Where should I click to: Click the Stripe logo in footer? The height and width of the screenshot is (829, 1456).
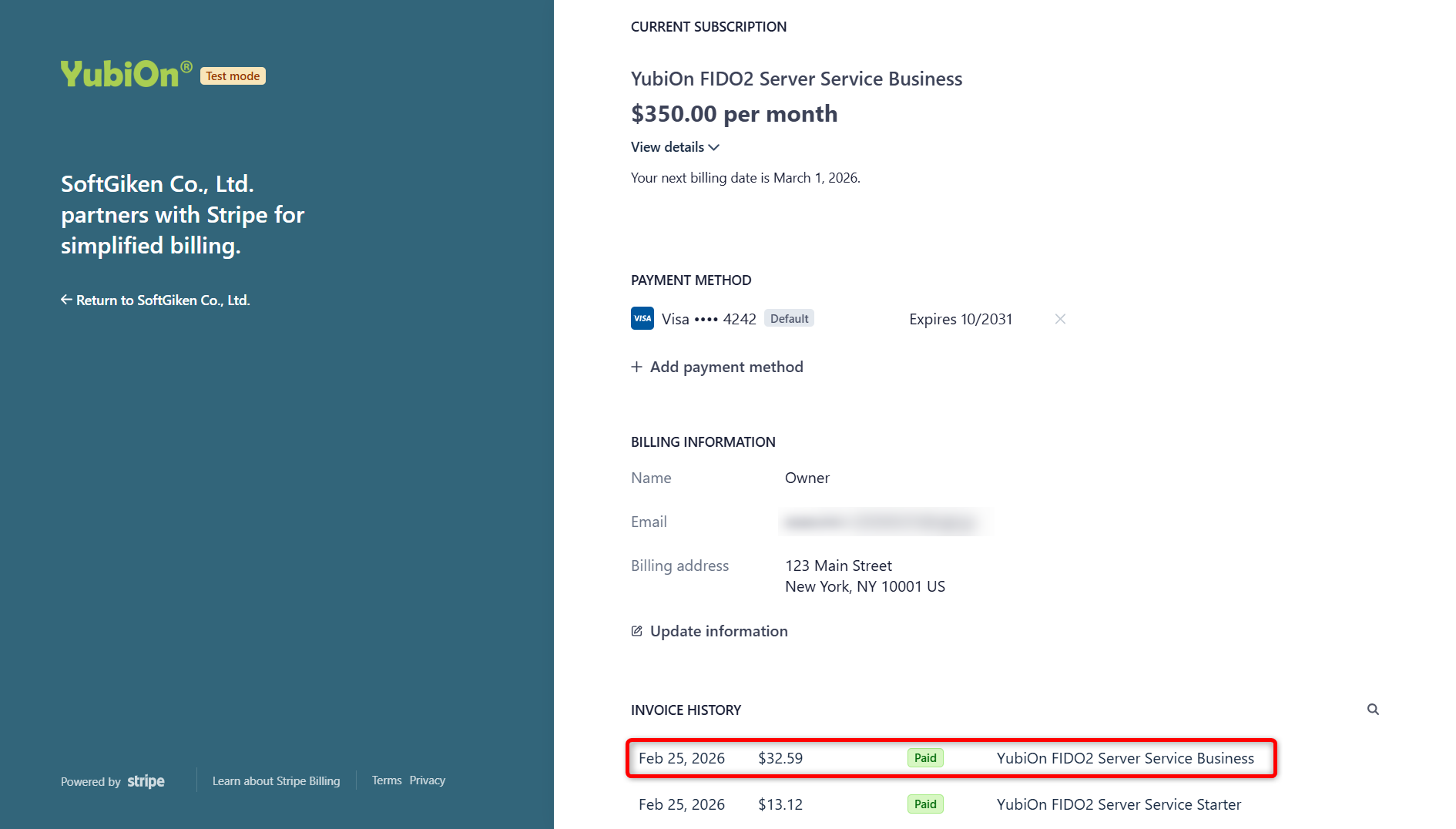146,781
